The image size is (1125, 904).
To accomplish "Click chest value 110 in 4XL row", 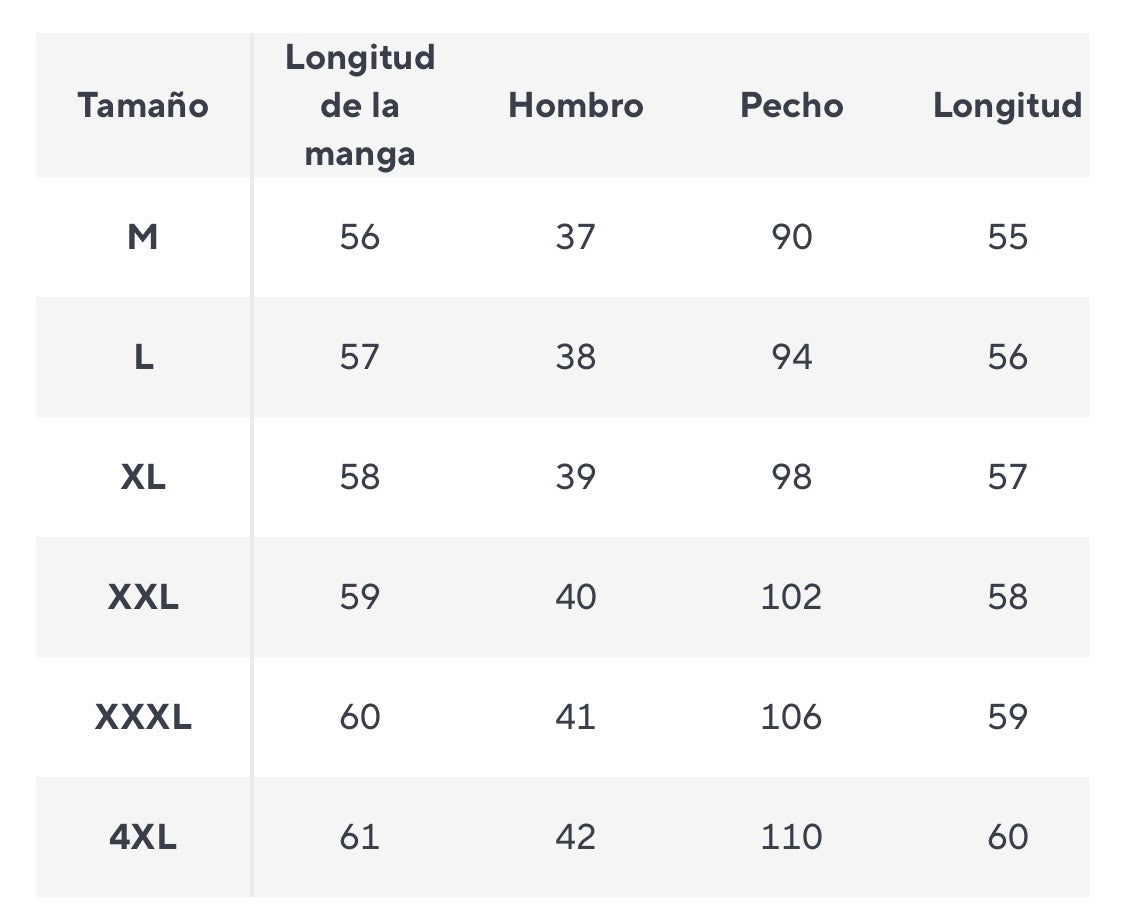I will [792, 837].
